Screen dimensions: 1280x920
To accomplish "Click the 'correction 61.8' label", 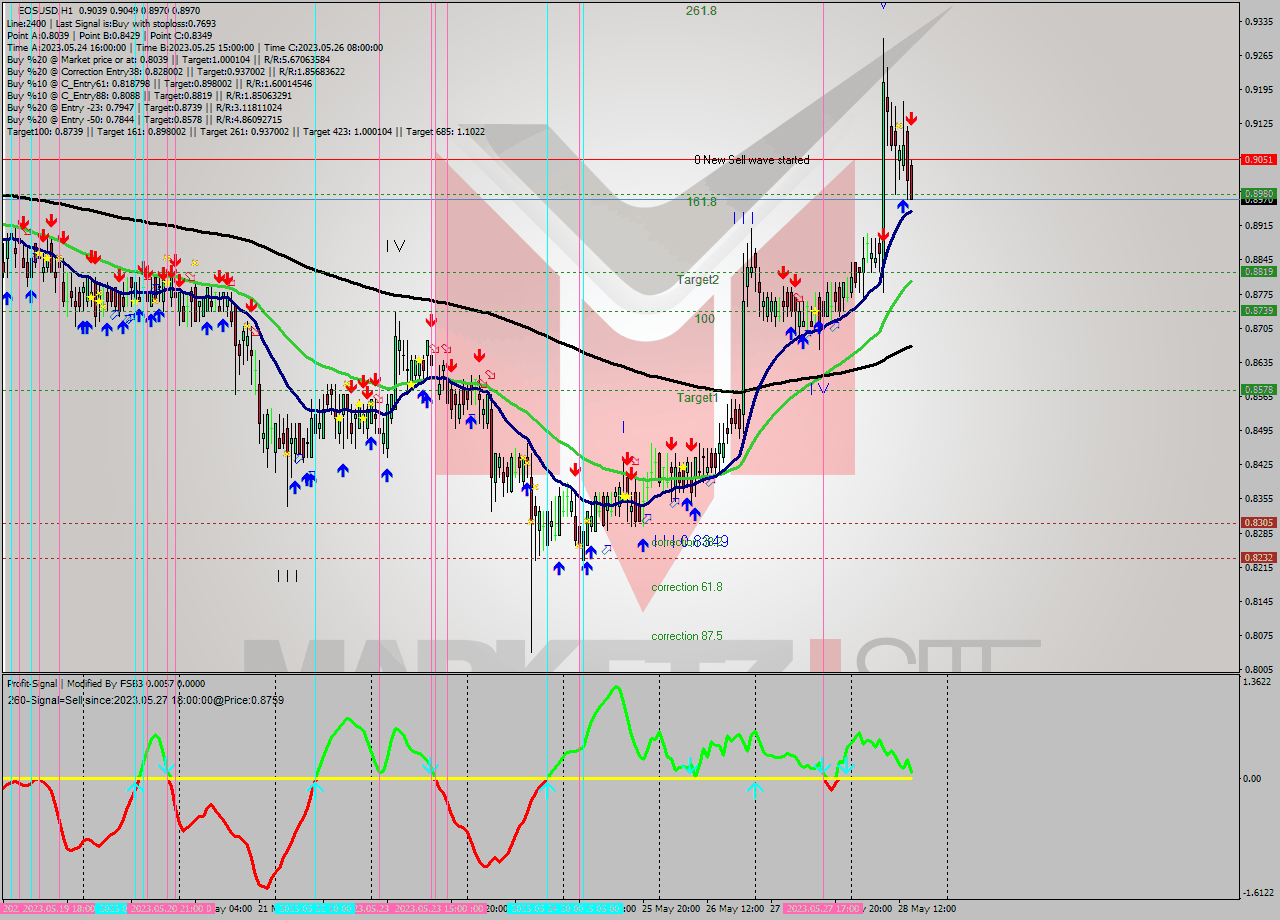I will (x=687, y=587).
